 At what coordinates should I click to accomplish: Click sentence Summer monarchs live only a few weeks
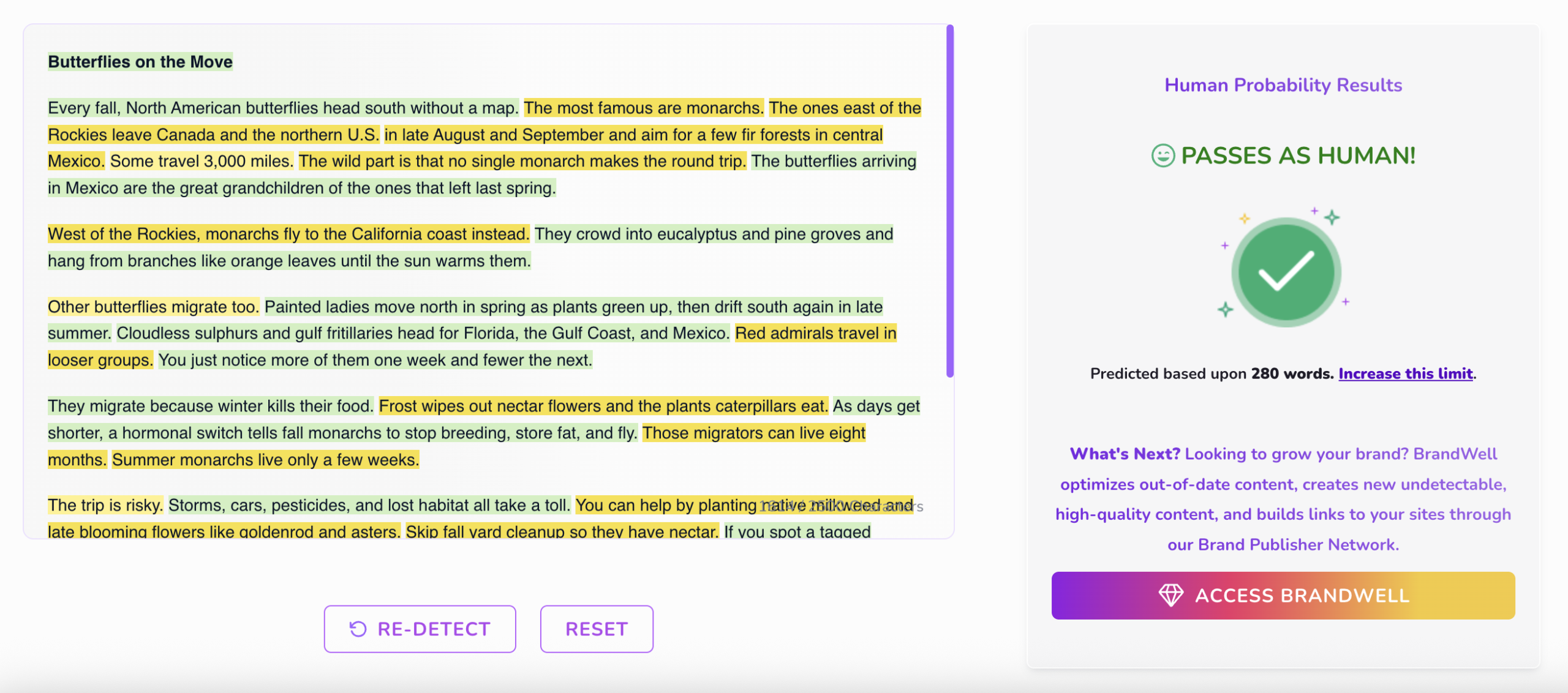(x=265, y=460)
